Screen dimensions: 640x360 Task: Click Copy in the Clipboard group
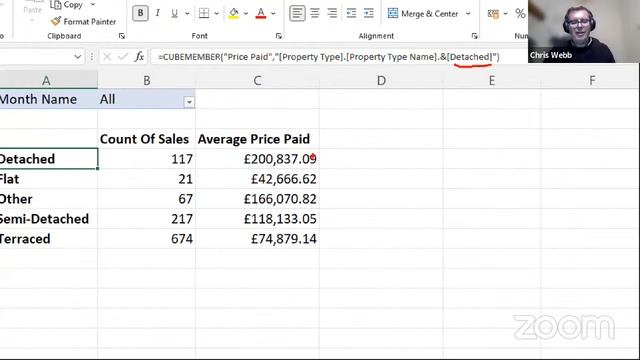[x=67, y=5]
